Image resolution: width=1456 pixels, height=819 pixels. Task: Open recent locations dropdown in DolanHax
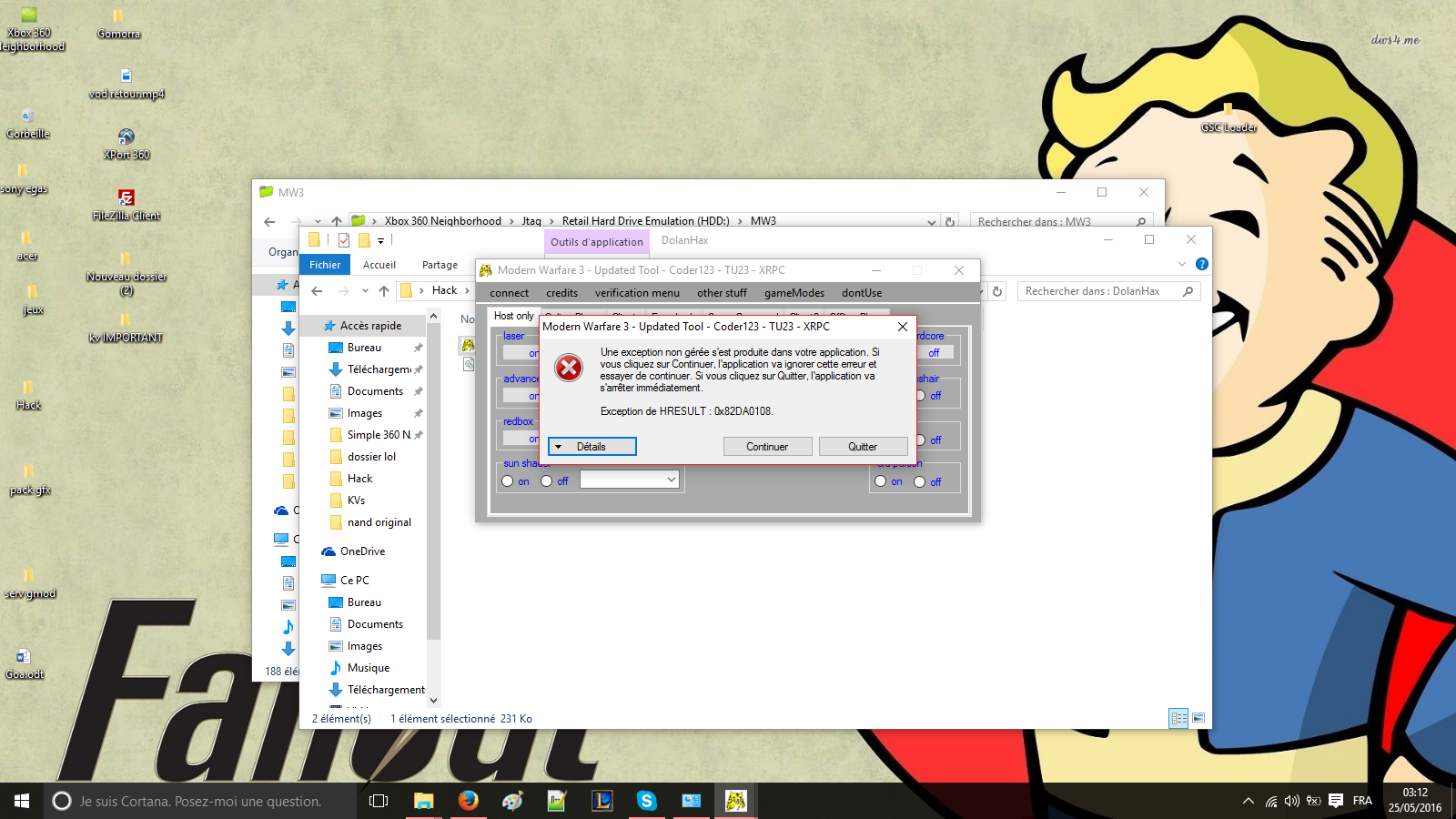click(365, 291)
